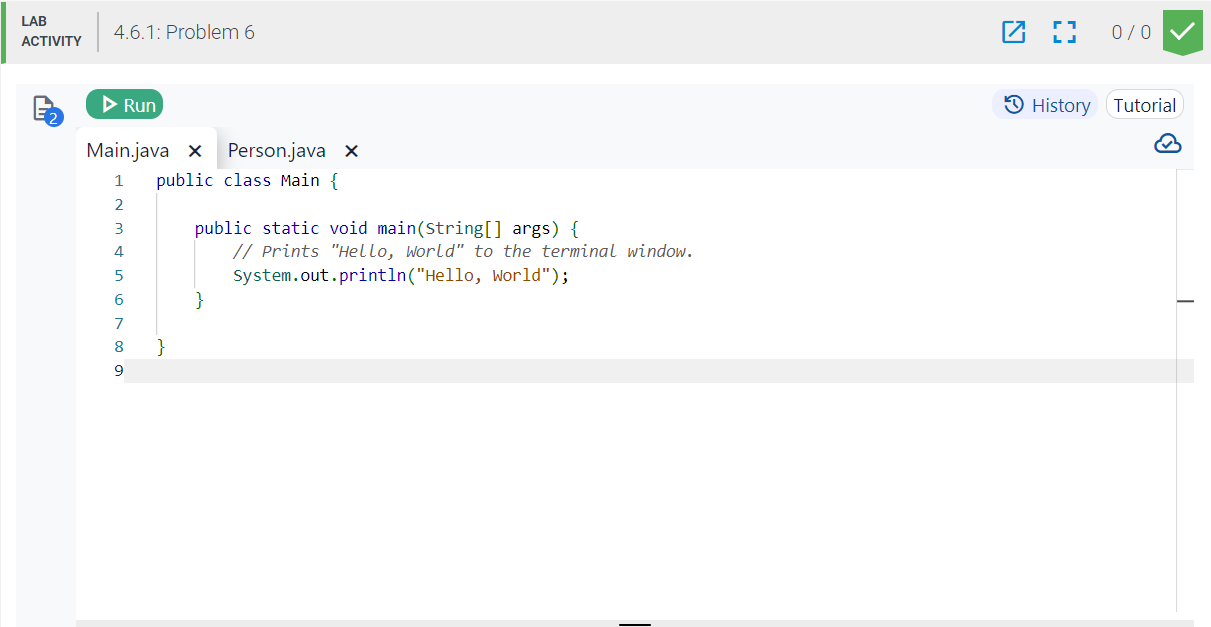Select the Main.java tab
The width and height of the screenshot is (1211, 627).
[128, 150]
